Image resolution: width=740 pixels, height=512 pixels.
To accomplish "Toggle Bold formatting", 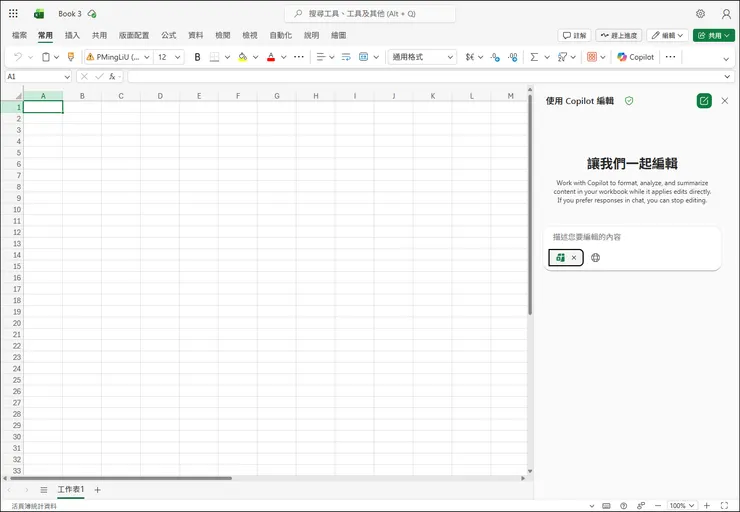I will coord(197,57).
